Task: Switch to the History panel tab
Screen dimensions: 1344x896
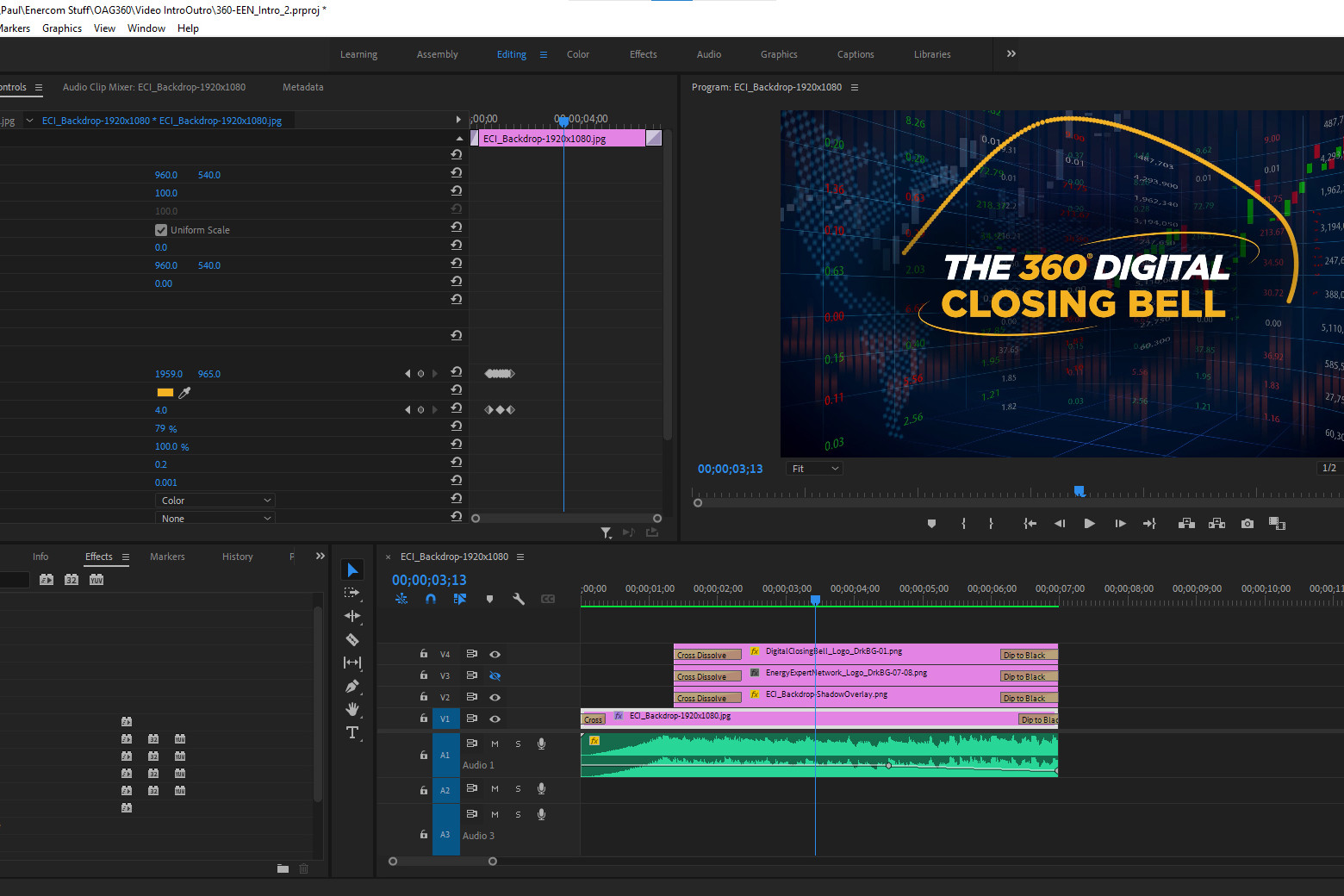Action: tap(238, 557)
